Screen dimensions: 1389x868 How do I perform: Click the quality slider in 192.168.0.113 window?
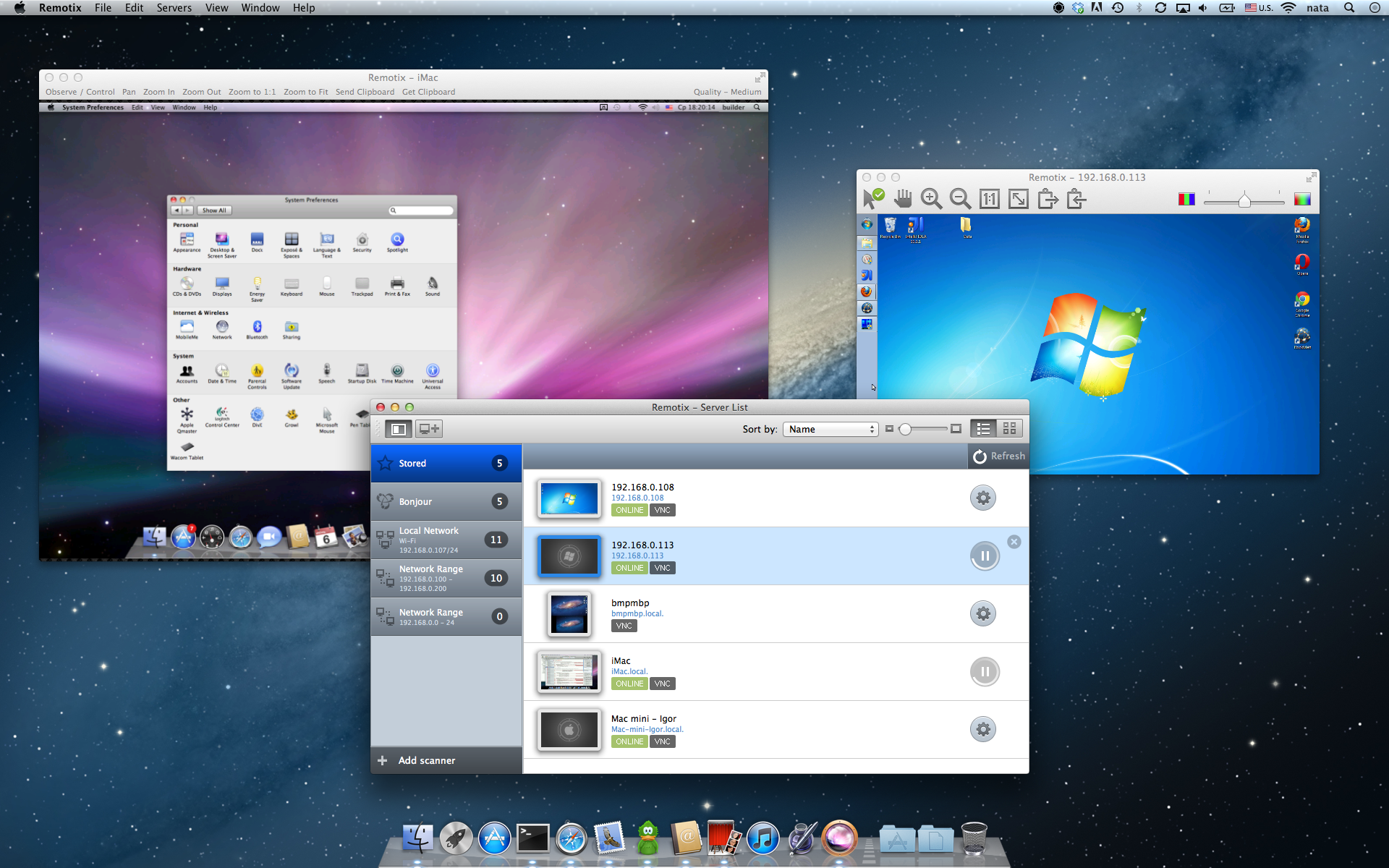[1244, 200]
